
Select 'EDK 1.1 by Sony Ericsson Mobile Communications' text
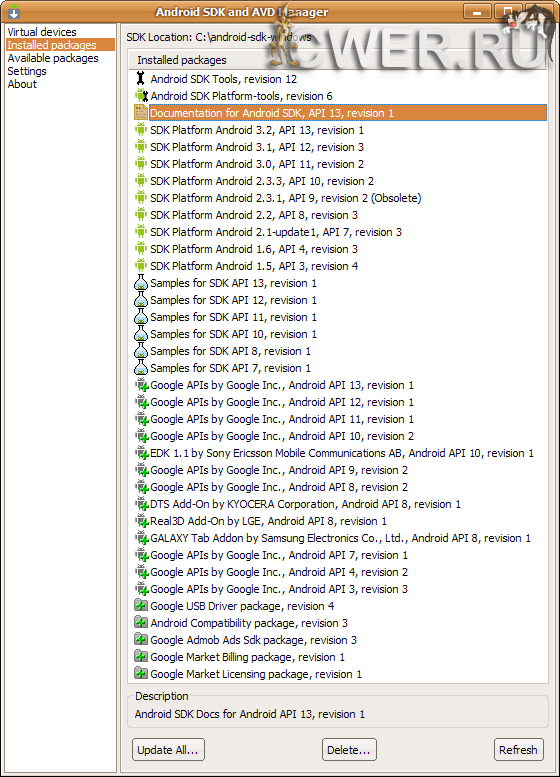tap(342, 453)
